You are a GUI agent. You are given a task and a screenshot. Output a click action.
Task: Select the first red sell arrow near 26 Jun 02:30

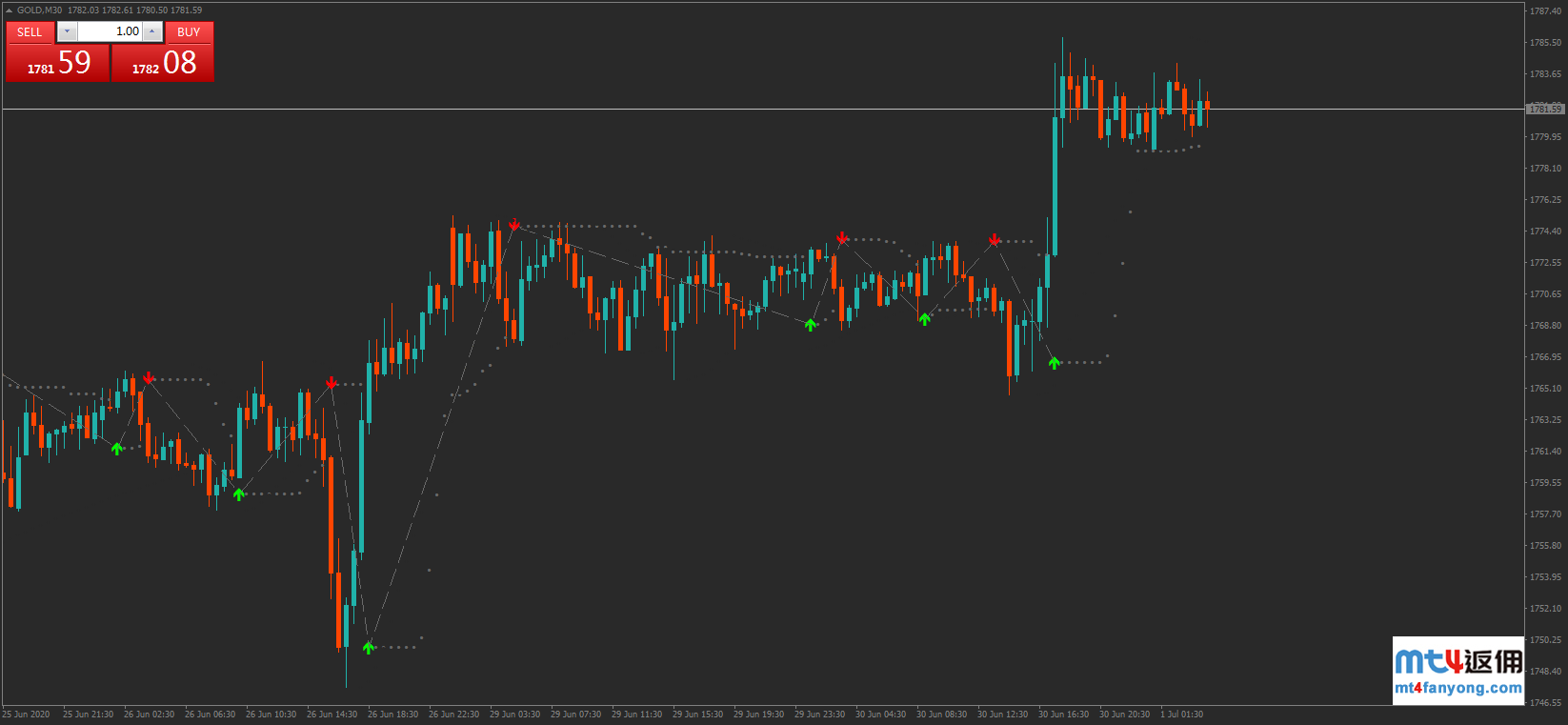click(x=149, y=378)
